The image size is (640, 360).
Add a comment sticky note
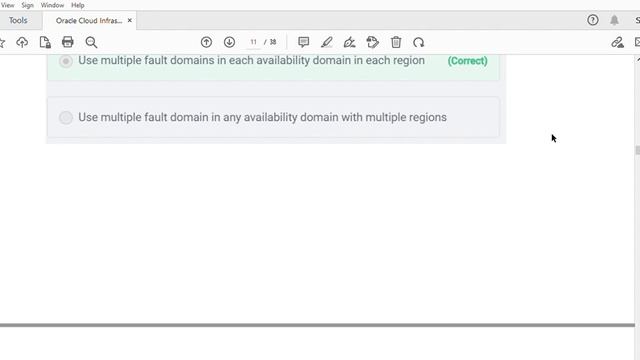303,42
